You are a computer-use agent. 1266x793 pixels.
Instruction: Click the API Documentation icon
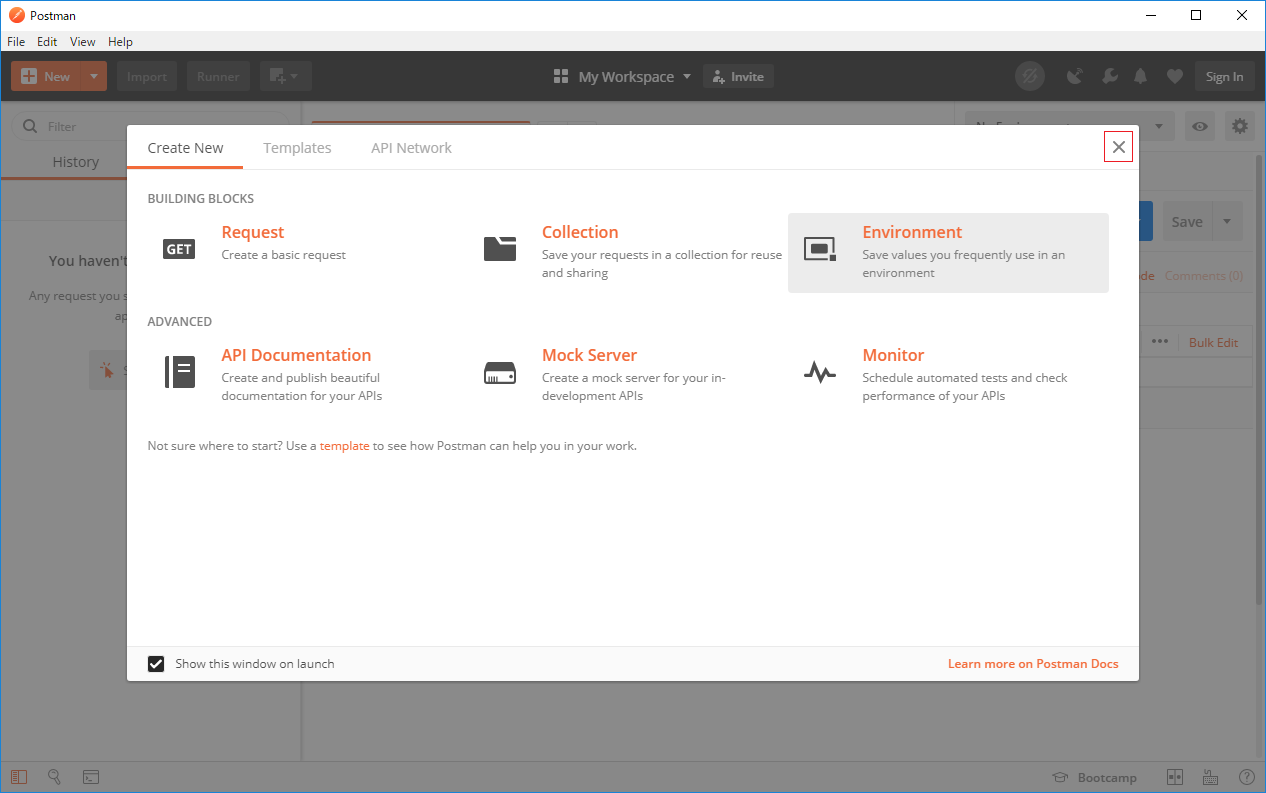pos(179,372)
